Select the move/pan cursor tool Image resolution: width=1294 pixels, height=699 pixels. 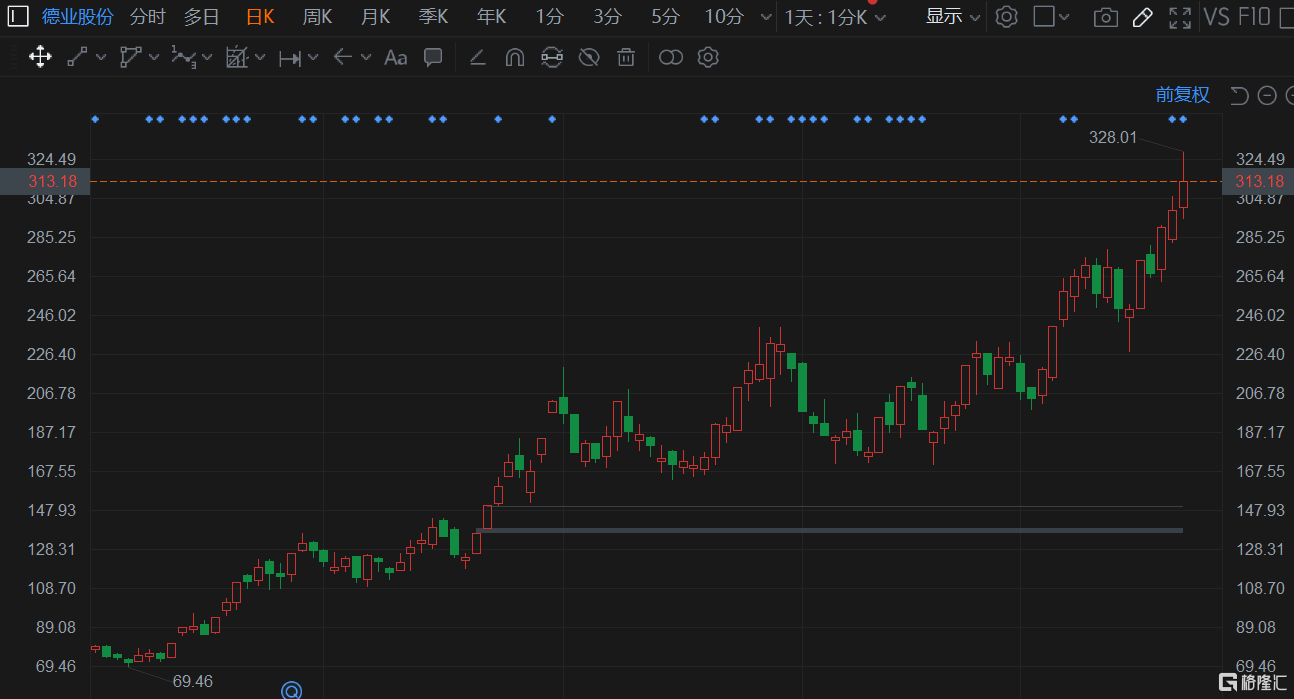(40, 57)
